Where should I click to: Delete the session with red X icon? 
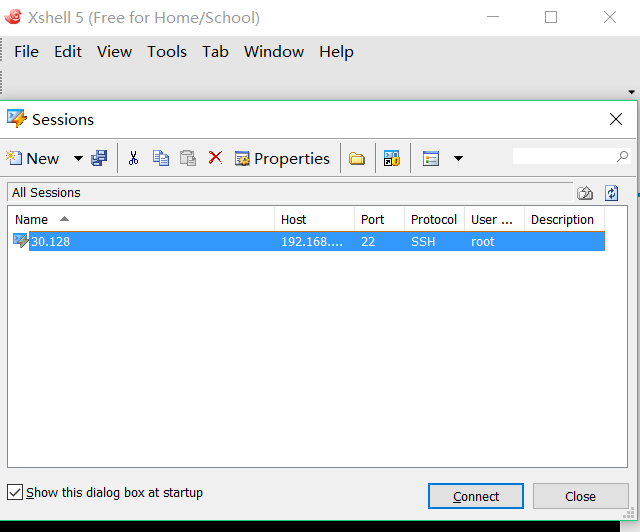[216, 158]
